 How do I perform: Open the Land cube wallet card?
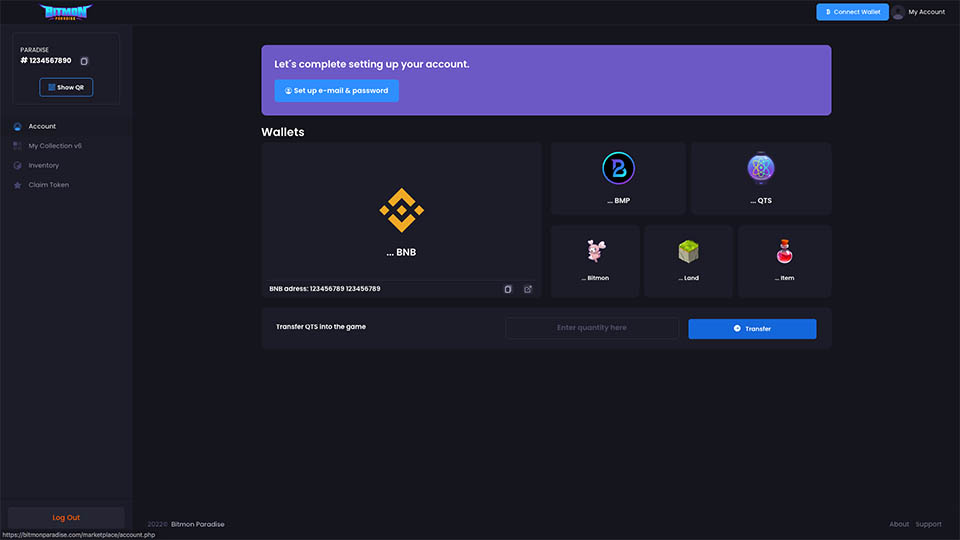coord(689,261)
